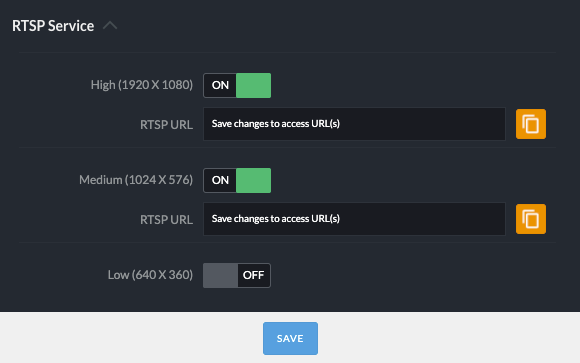
Task: Enable the Low (640 X 360) stream
Action: 237,275
